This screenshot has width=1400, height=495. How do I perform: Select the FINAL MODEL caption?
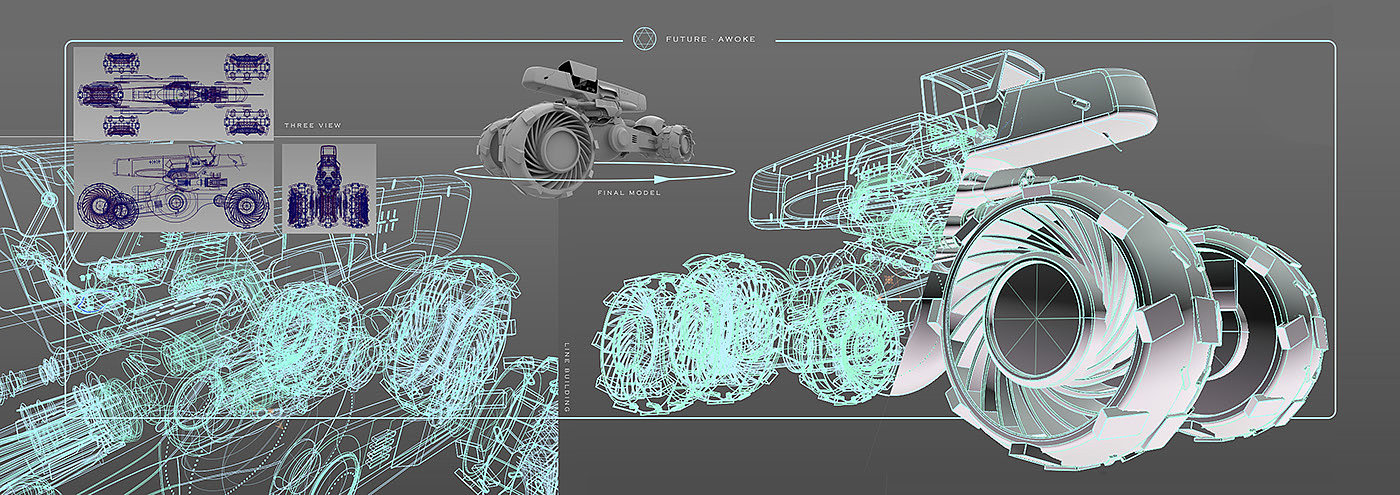[x=629, y=192]
